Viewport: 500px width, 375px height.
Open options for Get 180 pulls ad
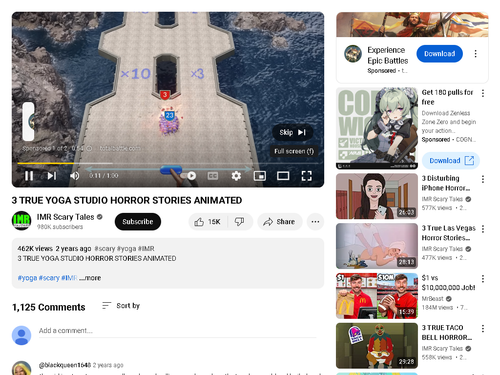coord(483,93)
